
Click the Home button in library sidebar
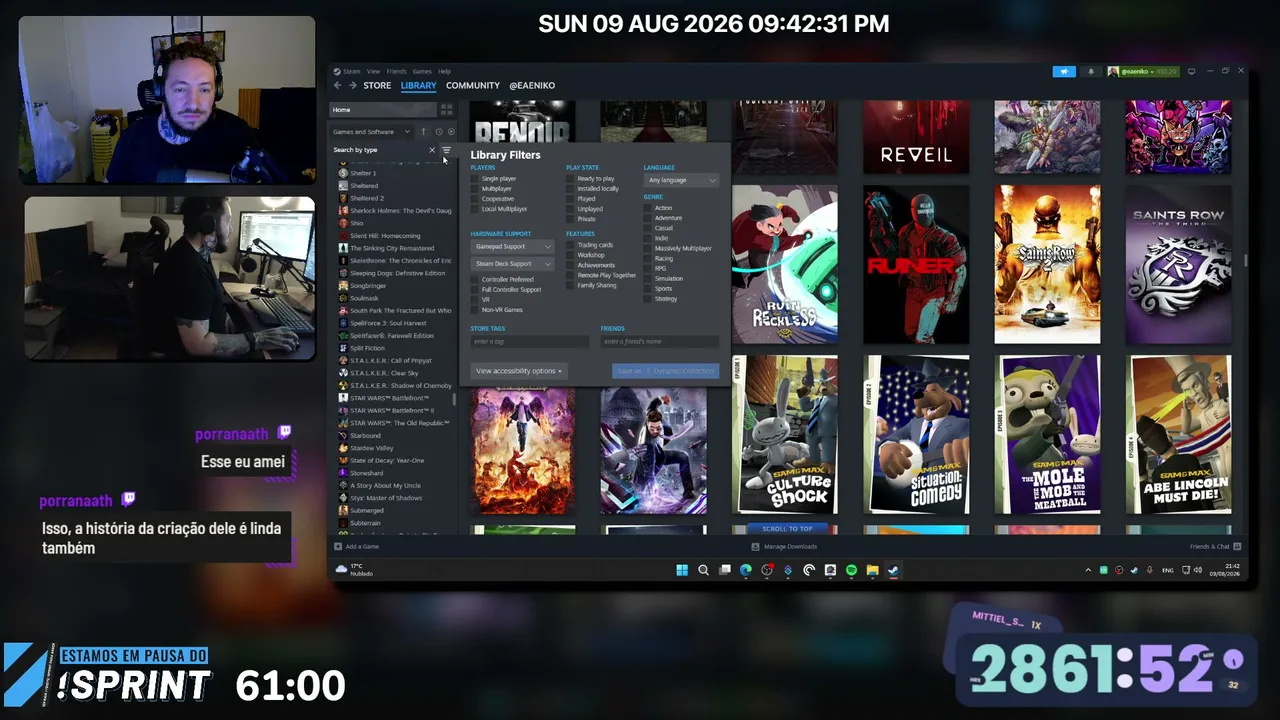[x=381, y=110]
